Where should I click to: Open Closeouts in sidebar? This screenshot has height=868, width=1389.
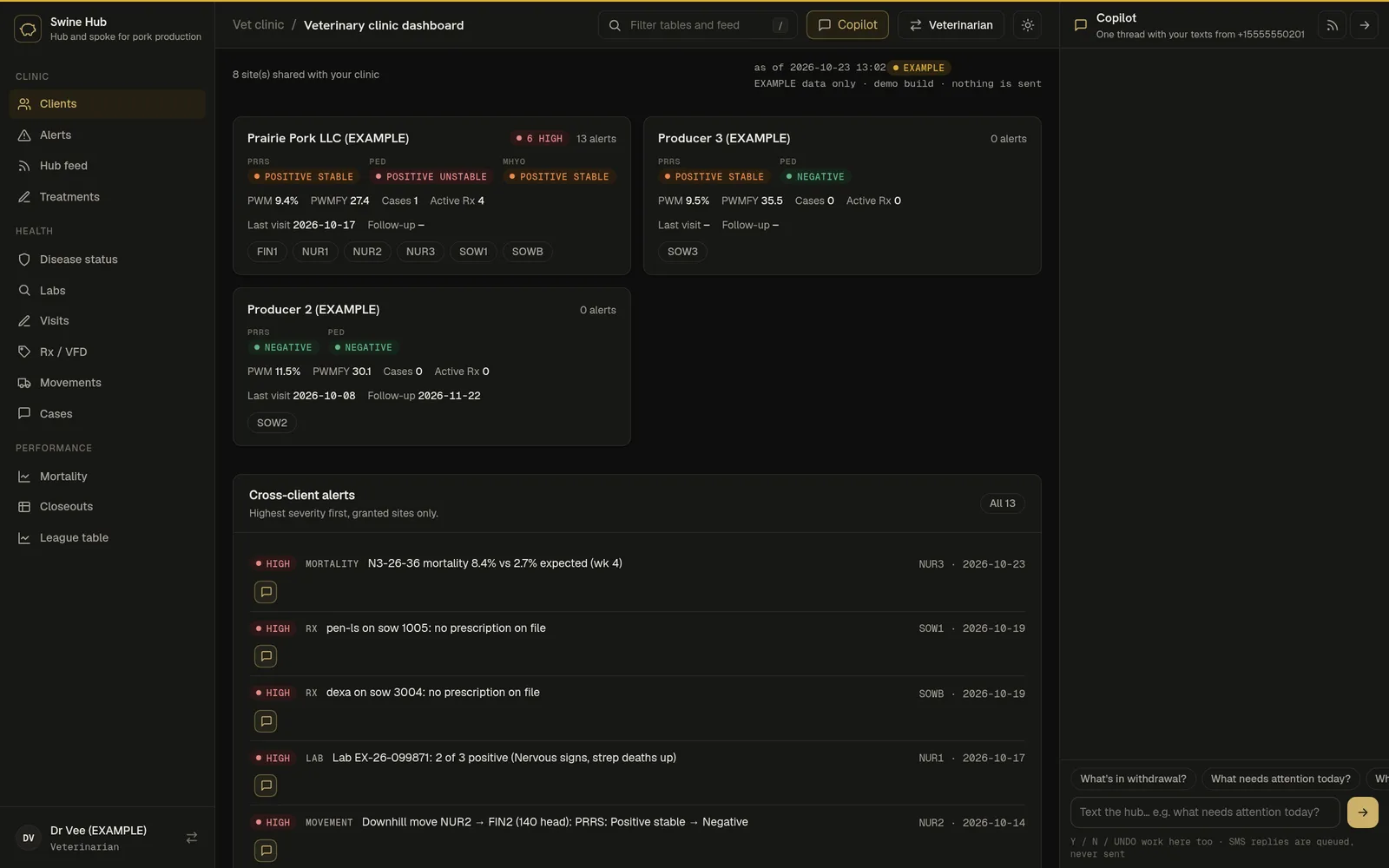(x=108, y=507)
